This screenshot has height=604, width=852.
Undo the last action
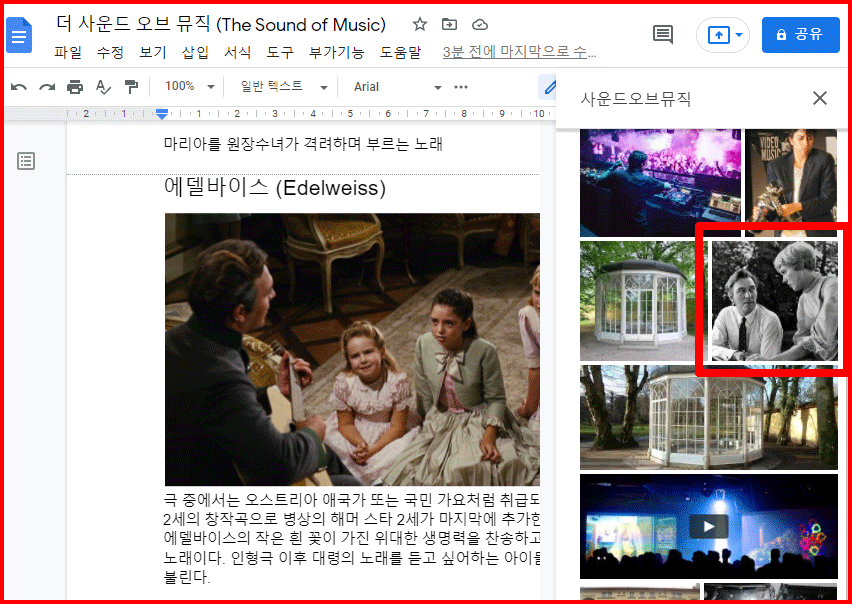pyautogui.click(x=18, y=87)
